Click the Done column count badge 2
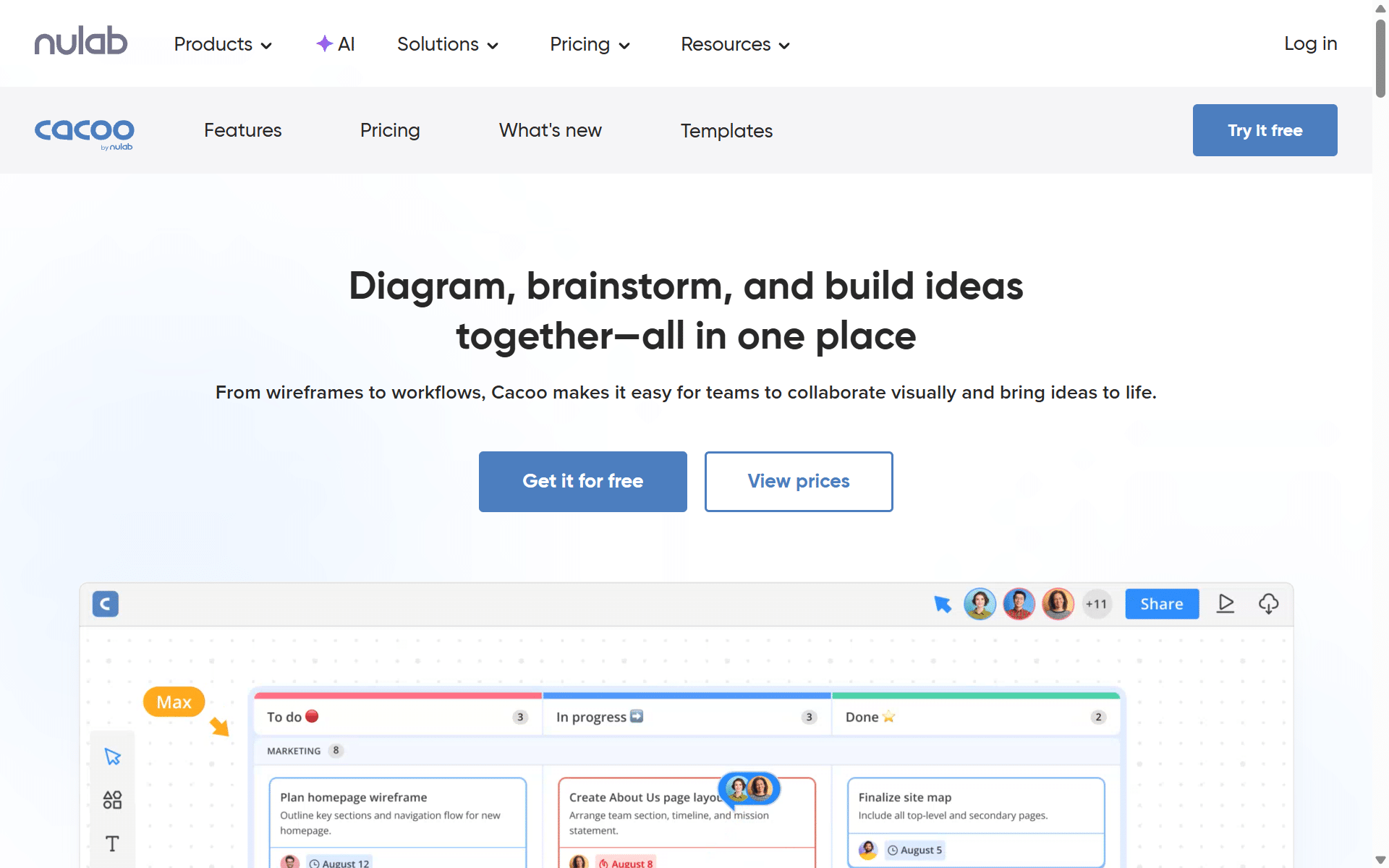 (x=1098, y=717)
